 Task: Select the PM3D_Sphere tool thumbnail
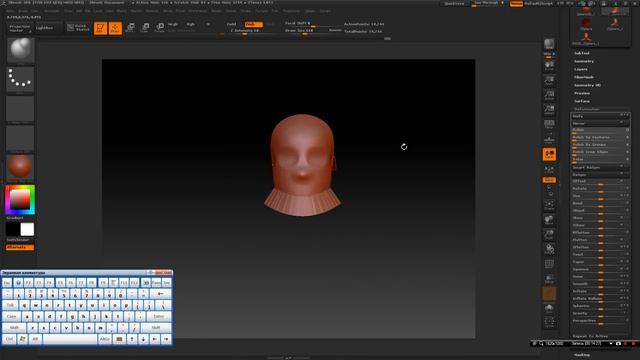point(586,38)
